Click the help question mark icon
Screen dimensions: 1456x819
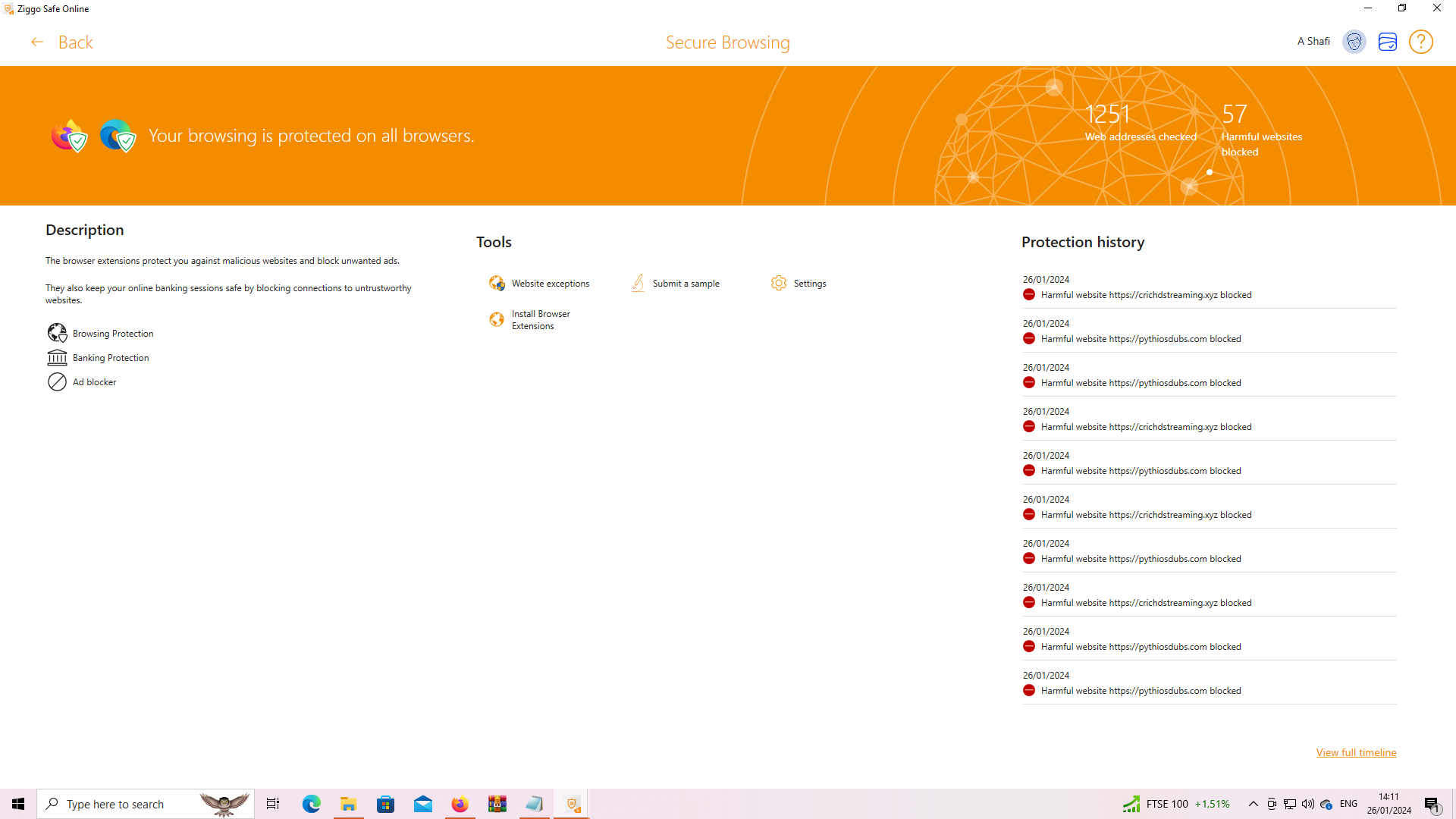tap(1420, 42)
